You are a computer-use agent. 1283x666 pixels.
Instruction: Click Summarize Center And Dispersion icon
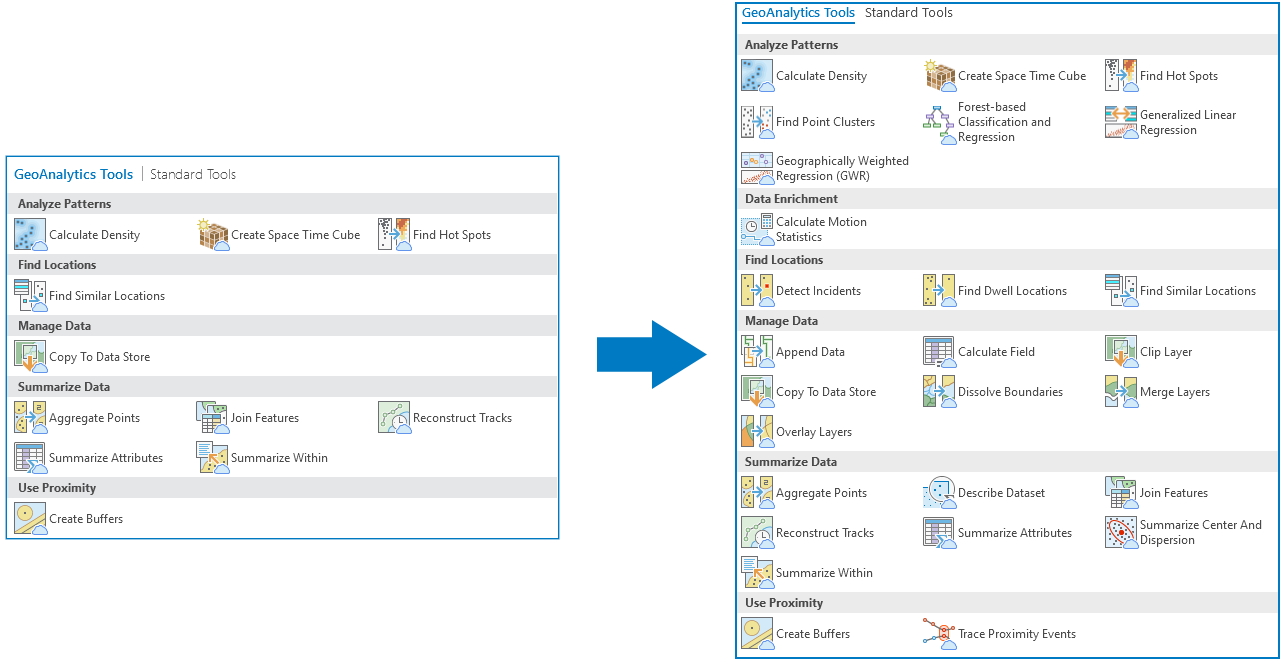coord(1121,533)
